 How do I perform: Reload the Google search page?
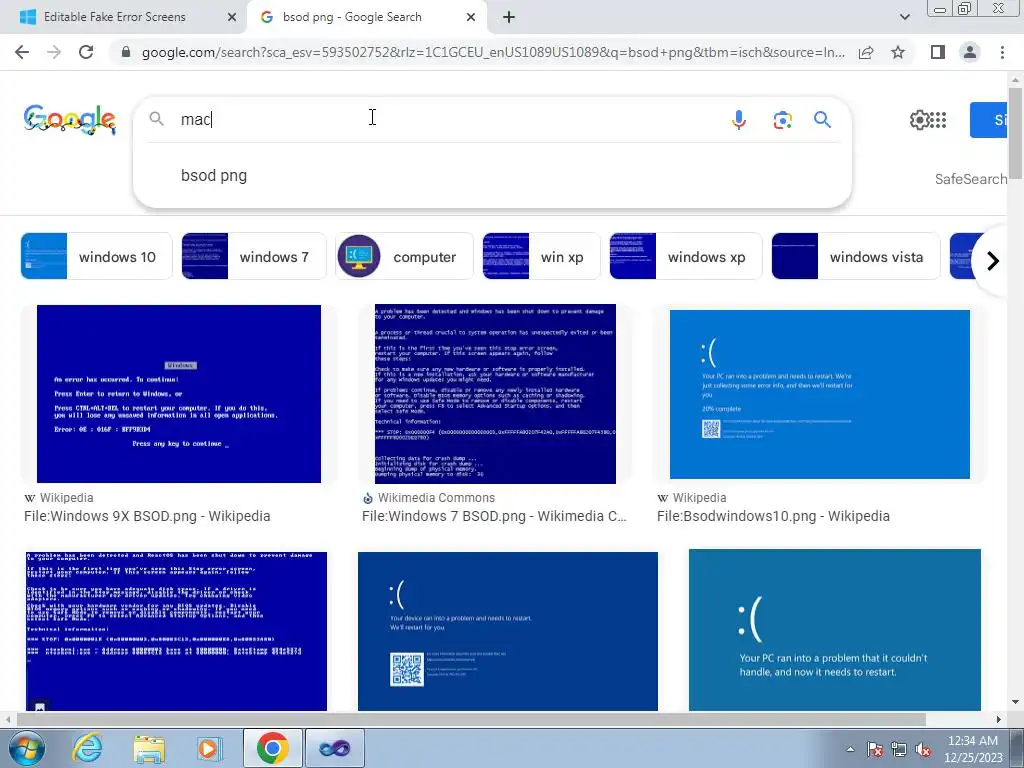[86, 52]
